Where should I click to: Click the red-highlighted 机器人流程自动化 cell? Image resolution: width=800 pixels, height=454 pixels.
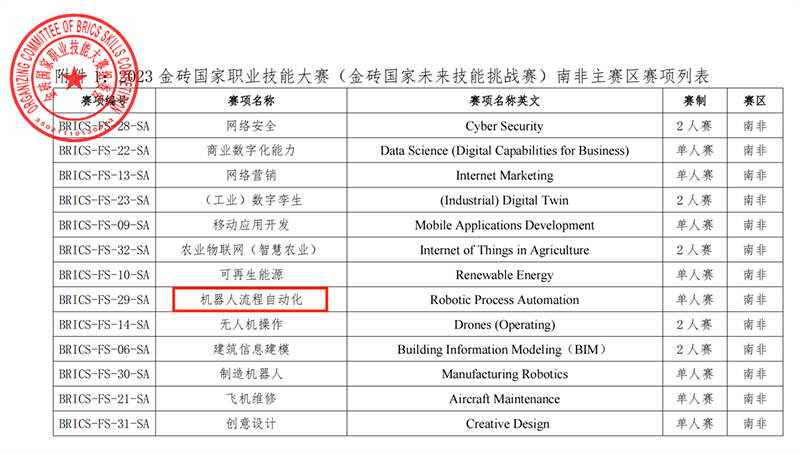click(x=251, y=299)
